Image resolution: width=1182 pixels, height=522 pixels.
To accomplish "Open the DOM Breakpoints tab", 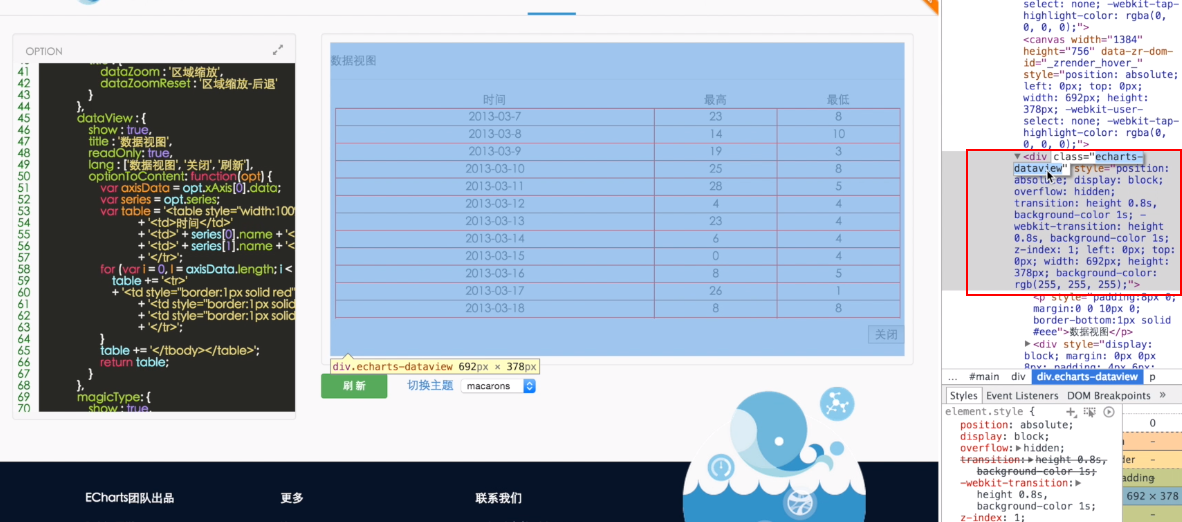I will click(x=1109, y=395).
